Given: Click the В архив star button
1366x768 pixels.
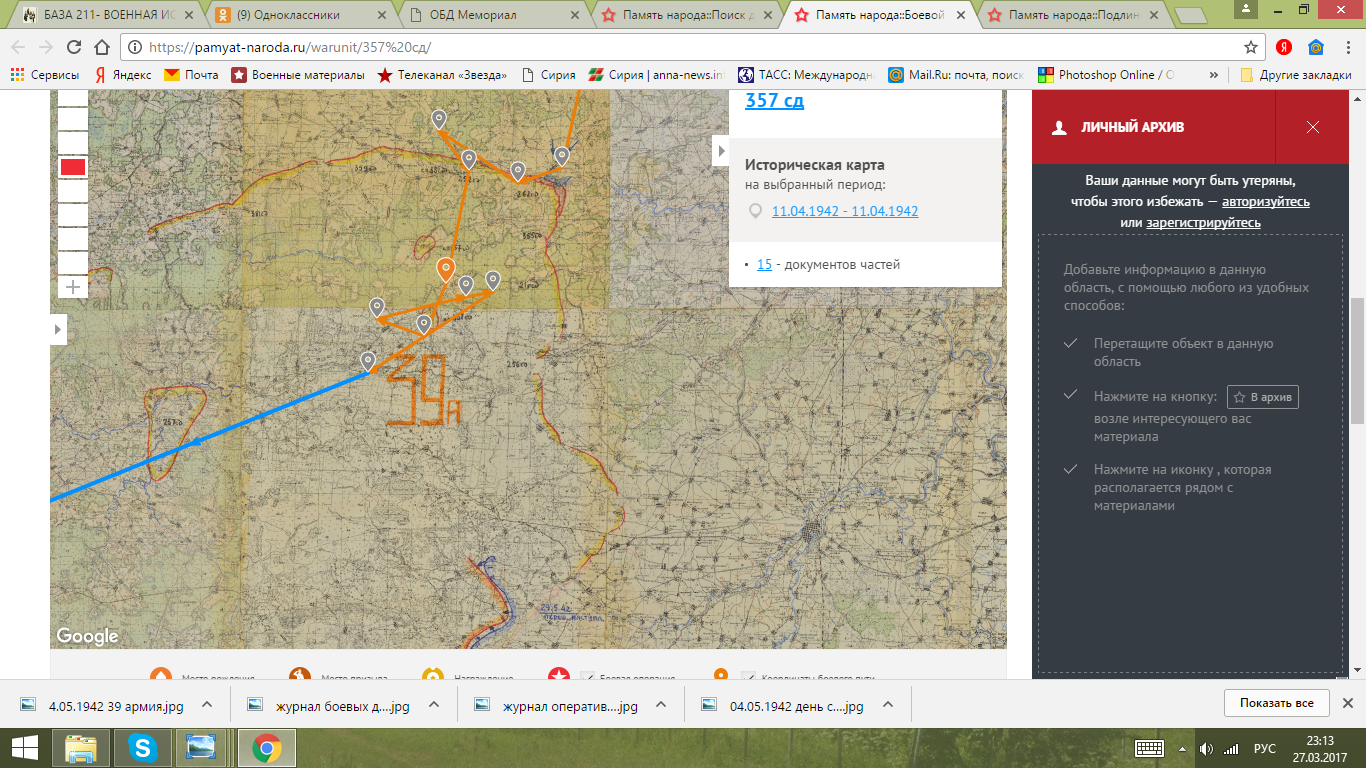Looking at the screenshot, I should pyautogui.click(x=1262, y=397).
